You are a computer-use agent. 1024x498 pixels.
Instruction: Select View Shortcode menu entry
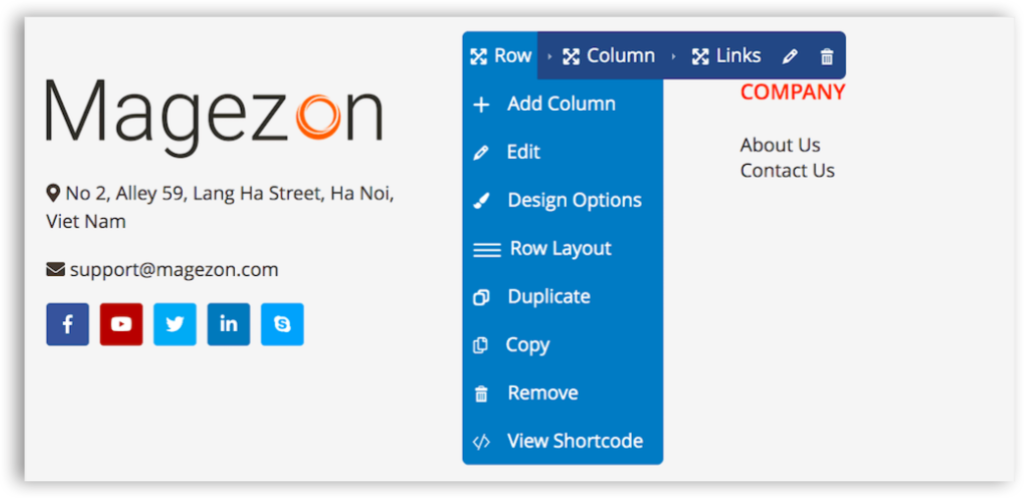(563, 441)
